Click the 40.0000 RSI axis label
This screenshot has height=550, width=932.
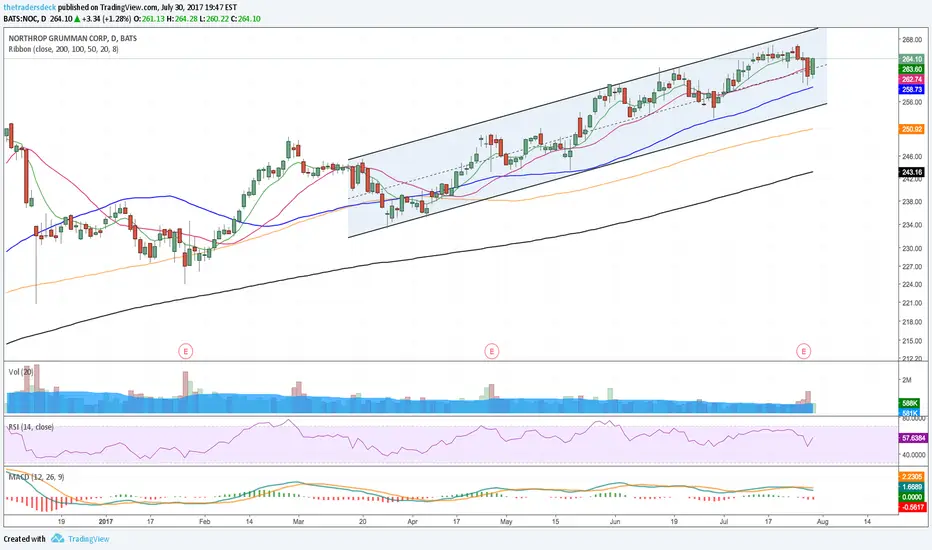coord(914,455)
